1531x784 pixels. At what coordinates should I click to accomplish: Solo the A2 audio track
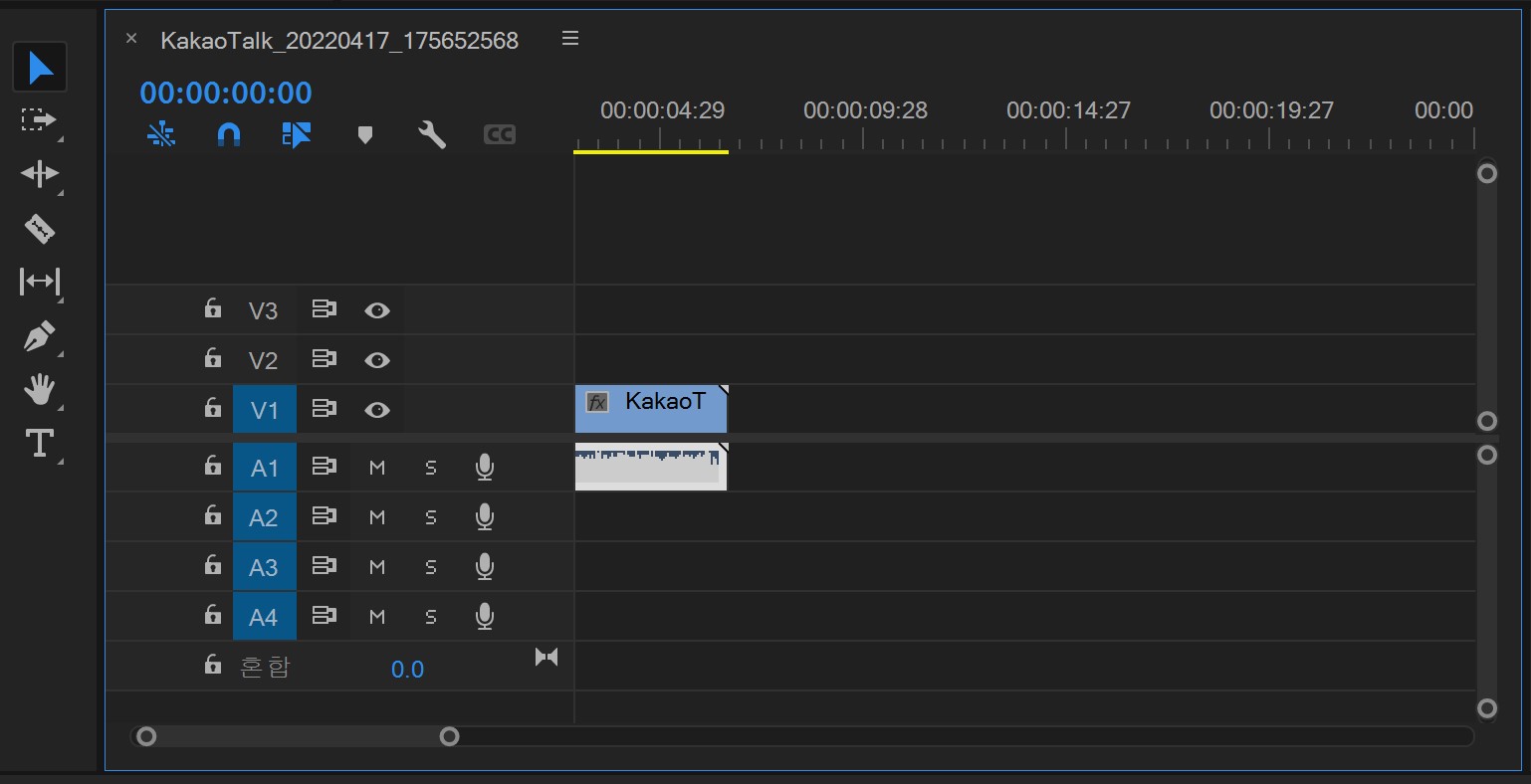[x=431, y=516]
